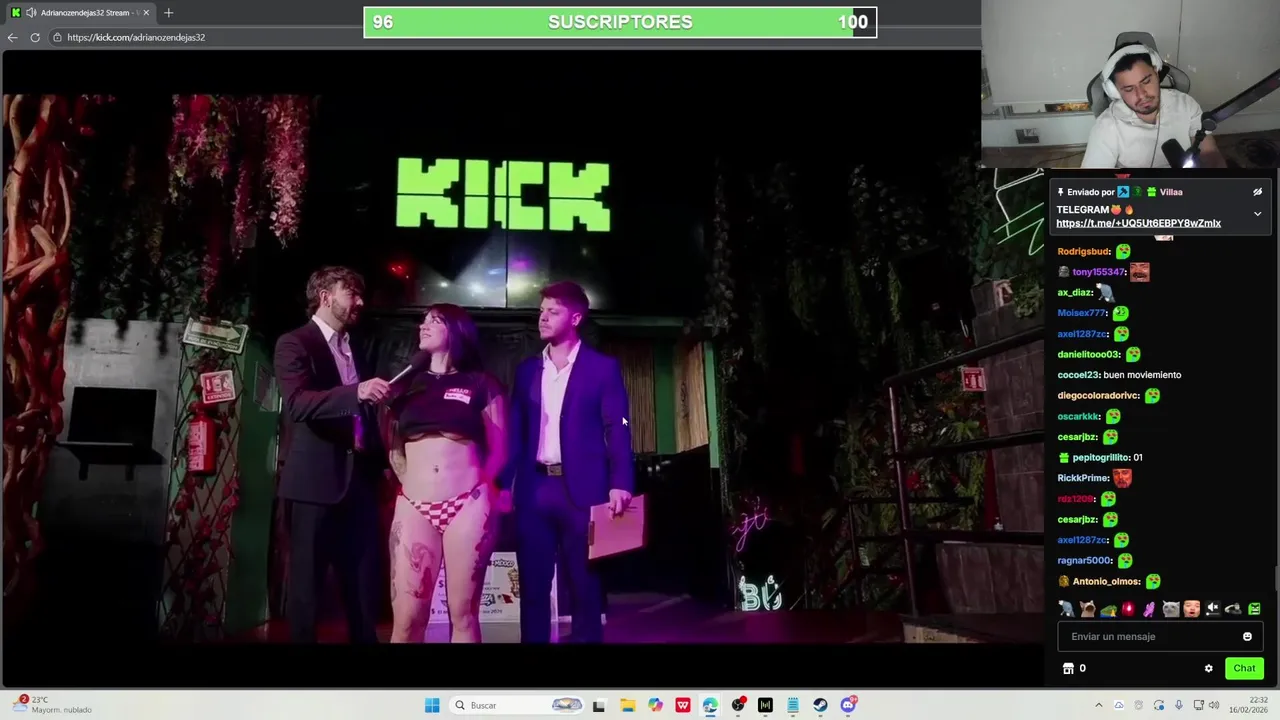Click the Suscriptores goal progress bar
The width and height of the screenshot is (1280, 720).
coord(620,22)
